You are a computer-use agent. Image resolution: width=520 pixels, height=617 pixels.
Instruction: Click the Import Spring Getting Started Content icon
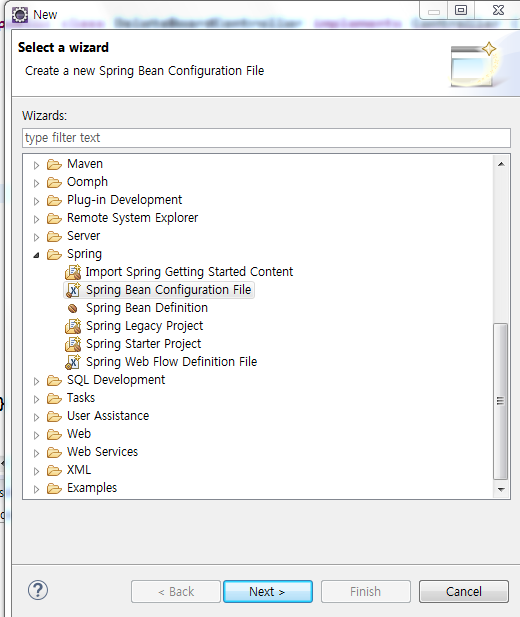[x=73, y=272]
